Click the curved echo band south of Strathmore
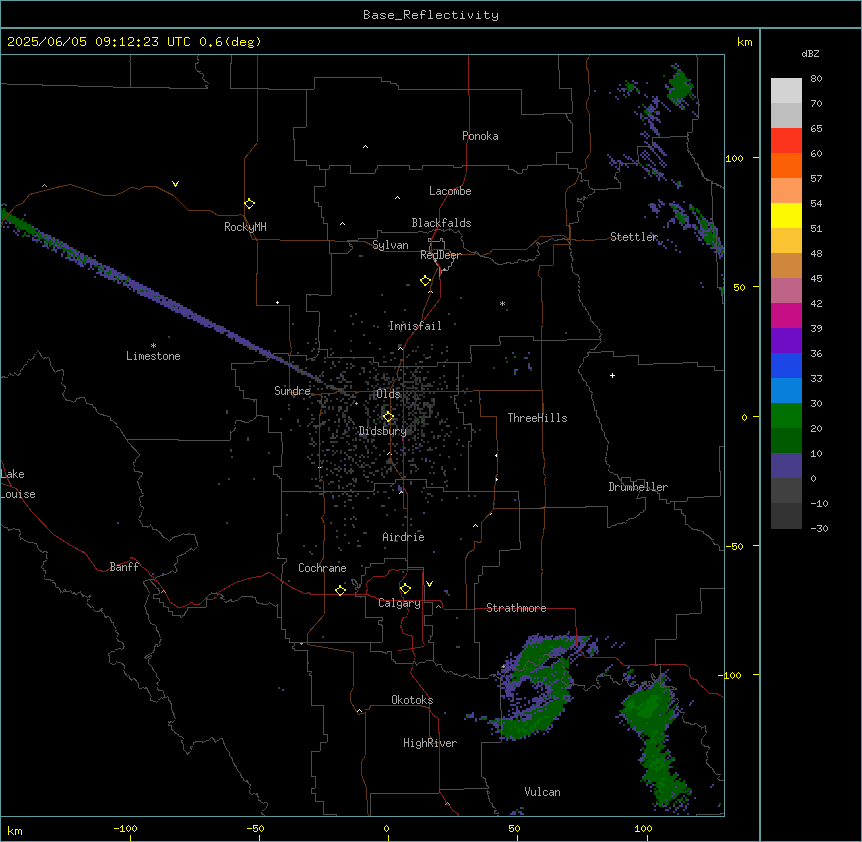This screenshot has width=862, height=842. [541, 687]
